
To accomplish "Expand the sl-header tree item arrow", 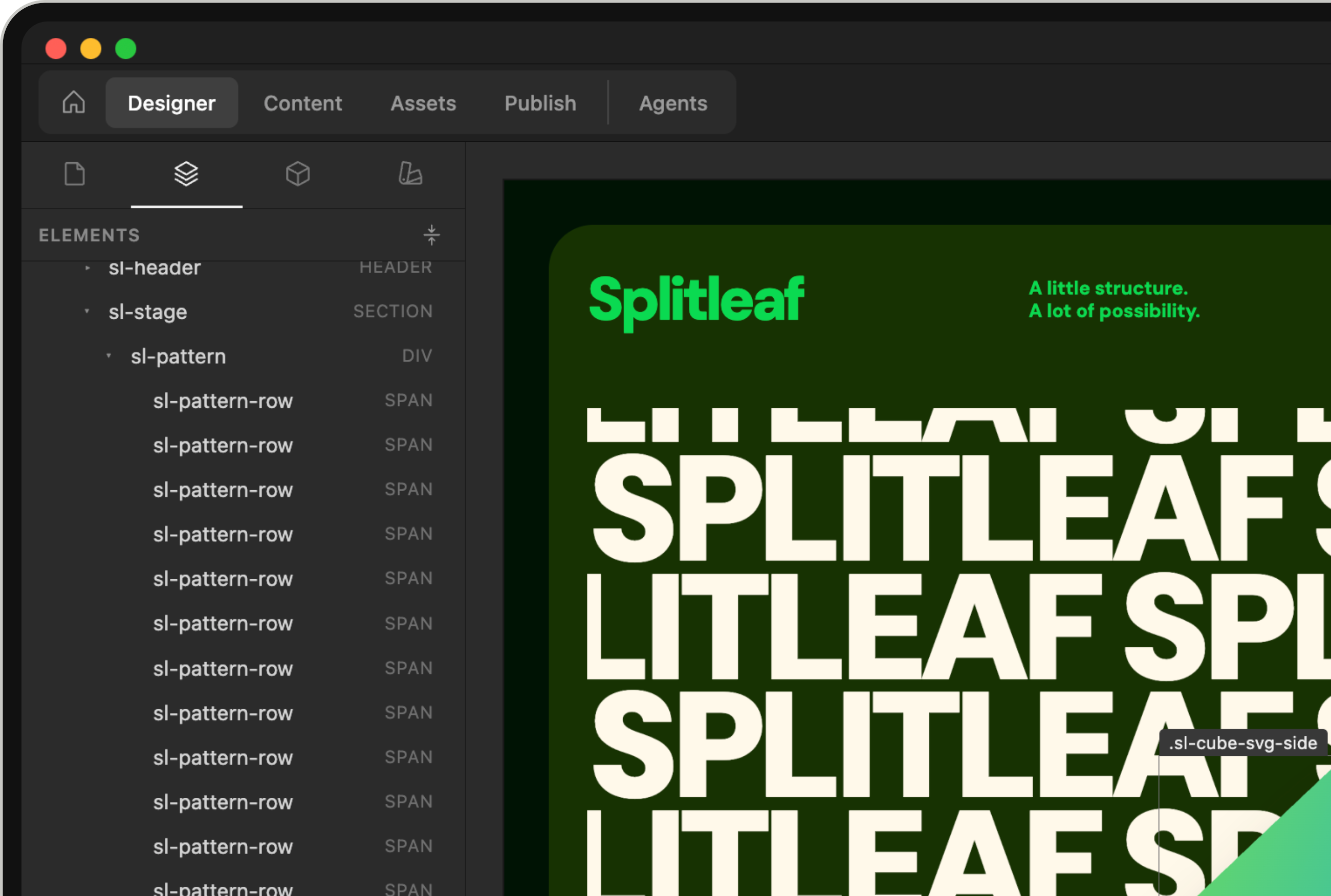I will (87, 268).
